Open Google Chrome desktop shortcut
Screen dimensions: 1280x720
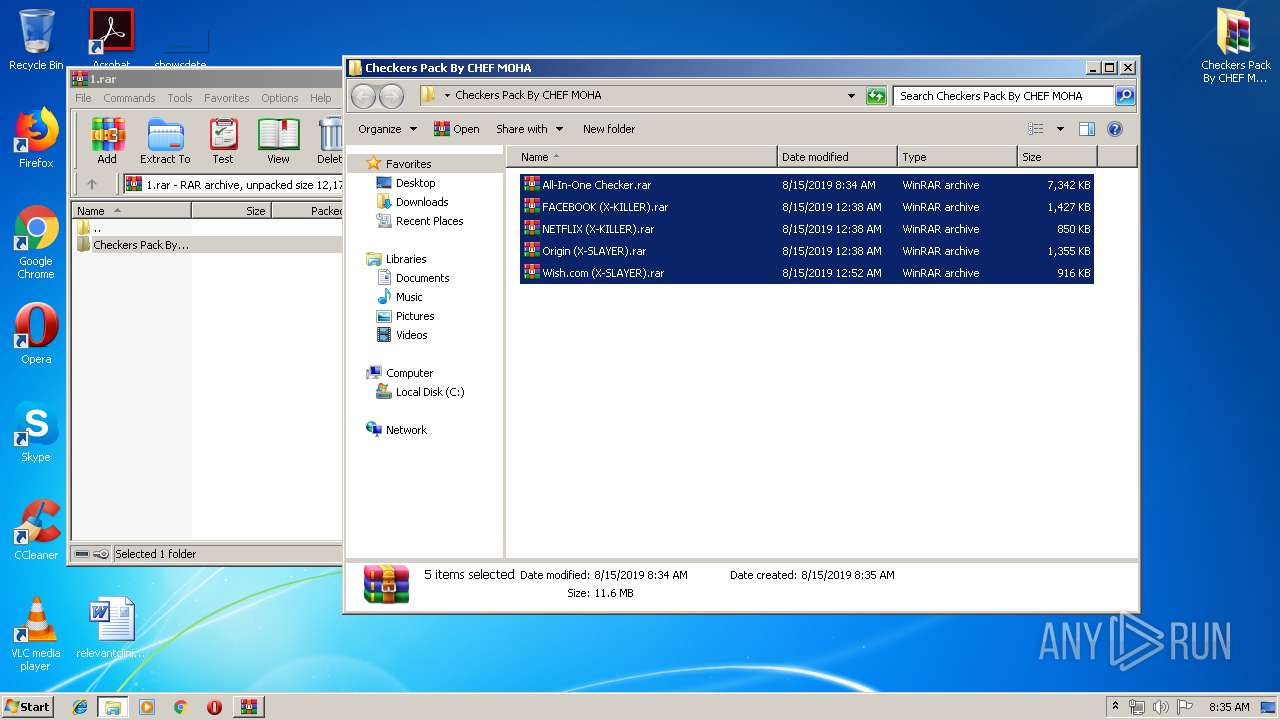coord(36,242)
